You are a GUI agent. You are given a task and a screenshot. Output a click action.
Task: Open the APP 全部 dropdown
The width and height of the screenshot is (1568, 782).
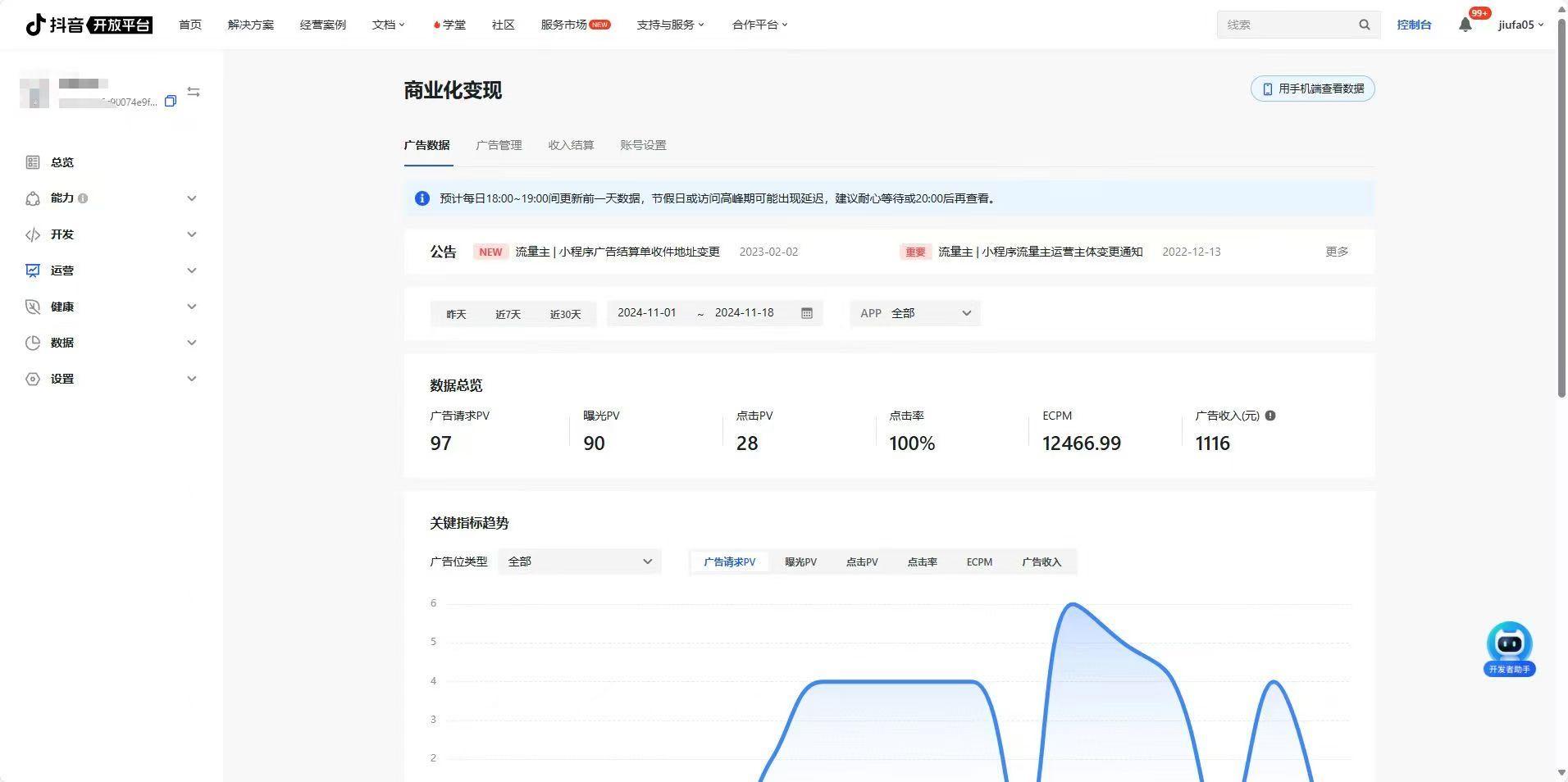[x=915, y=313]
